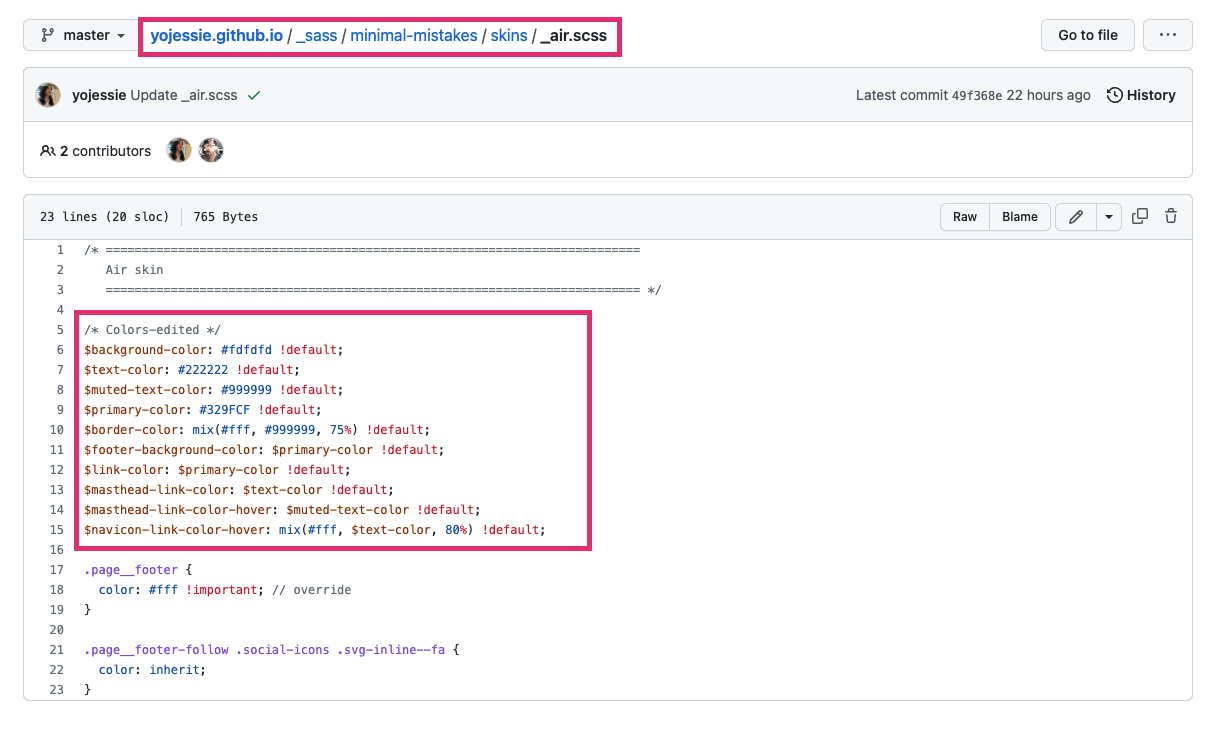This screenshot has height=736, width=1217.
Task: Click the $navicon-link-color-hover variable
Action: [174, 530]
